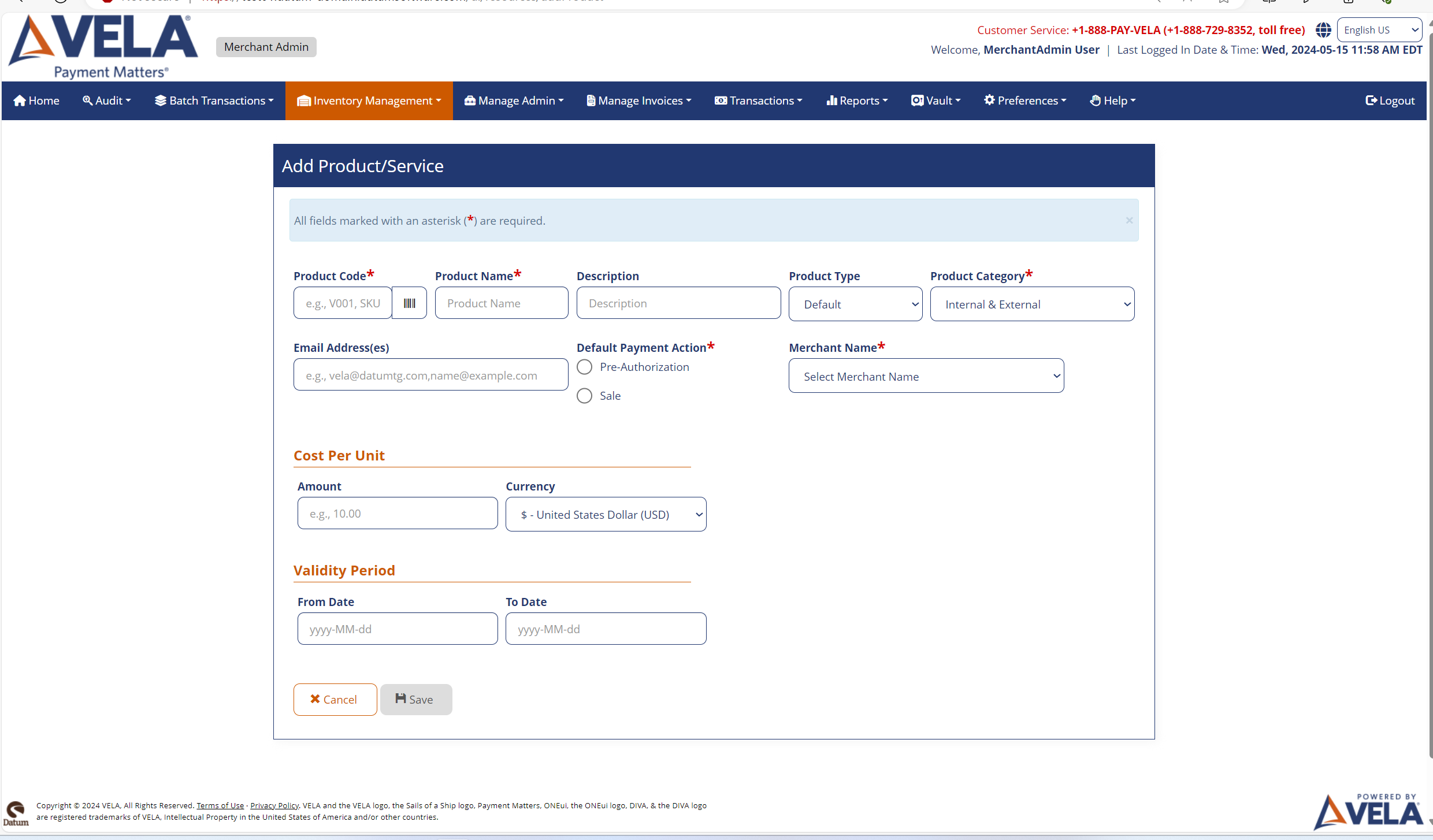Choose a currency from the Currency dropdown
Viewport: 1433px width, 840px height.
pos(606,514)
